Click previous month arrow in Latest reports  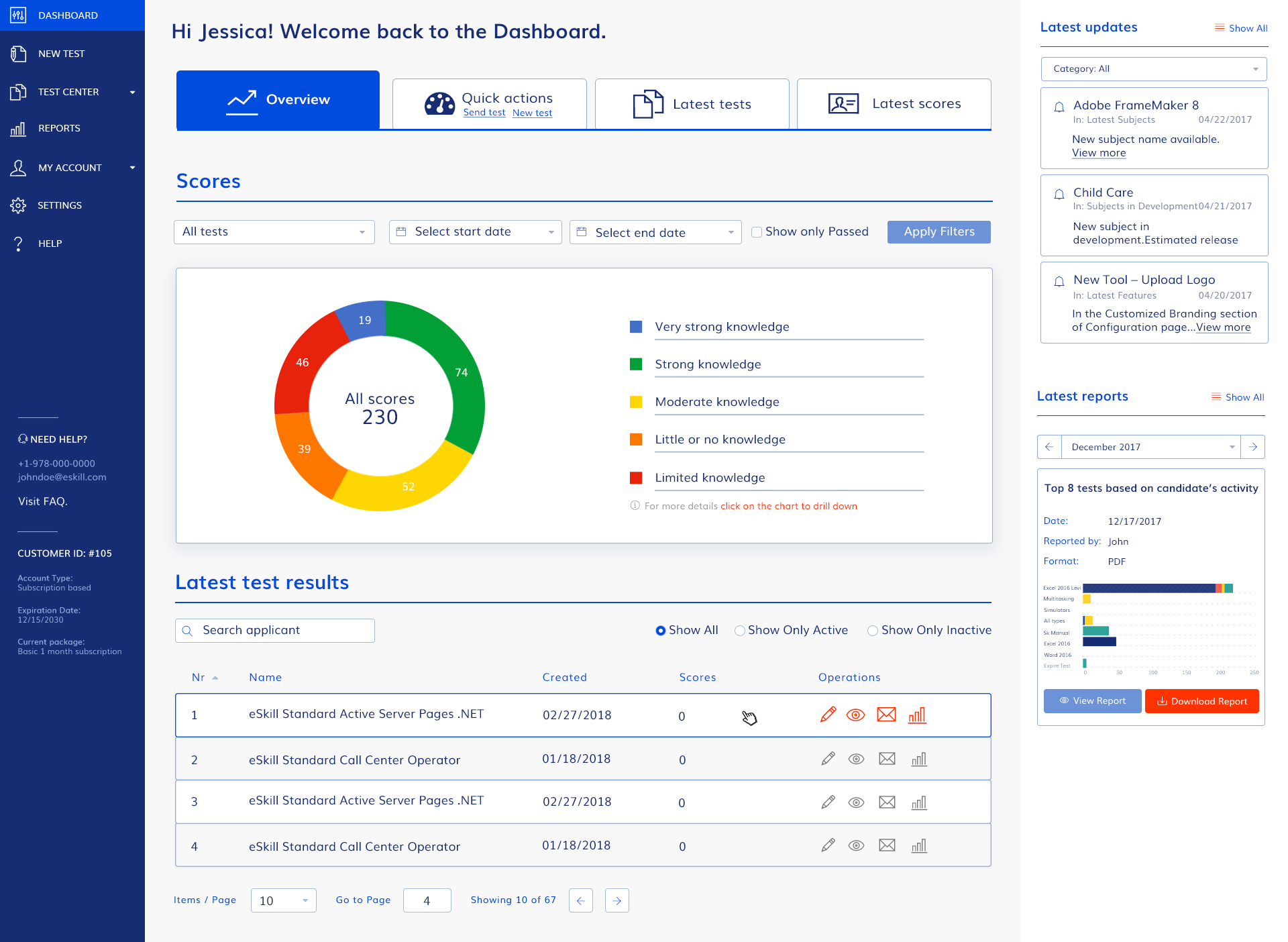pos(1049,447)
